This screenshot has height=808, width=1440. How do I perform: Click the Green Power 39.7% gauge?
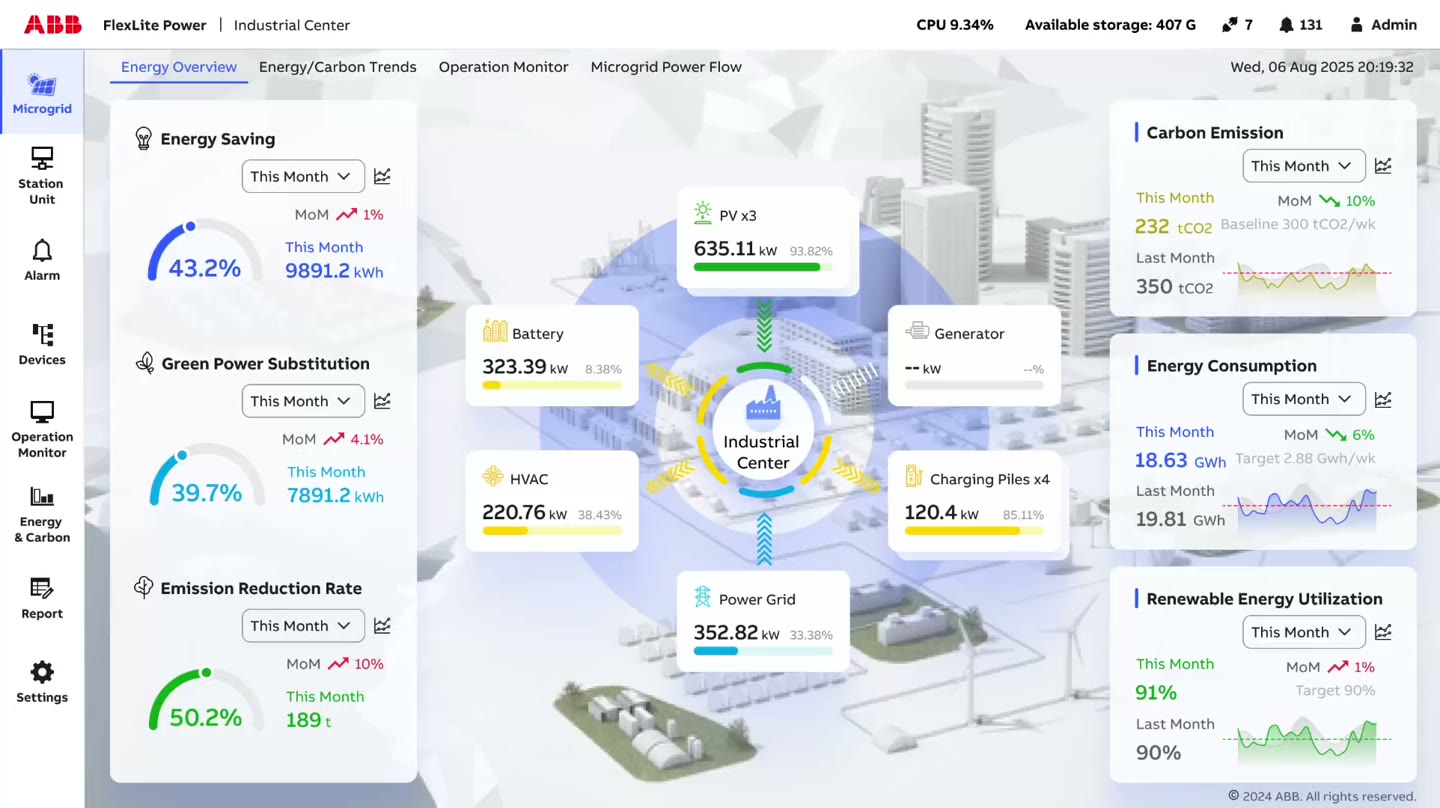[x=205, y=477]
